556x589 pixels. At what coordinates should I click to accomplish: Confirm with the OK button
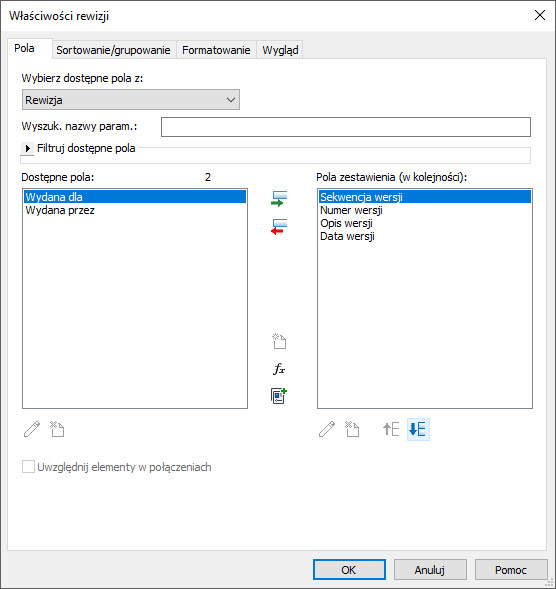pos(349,570)
